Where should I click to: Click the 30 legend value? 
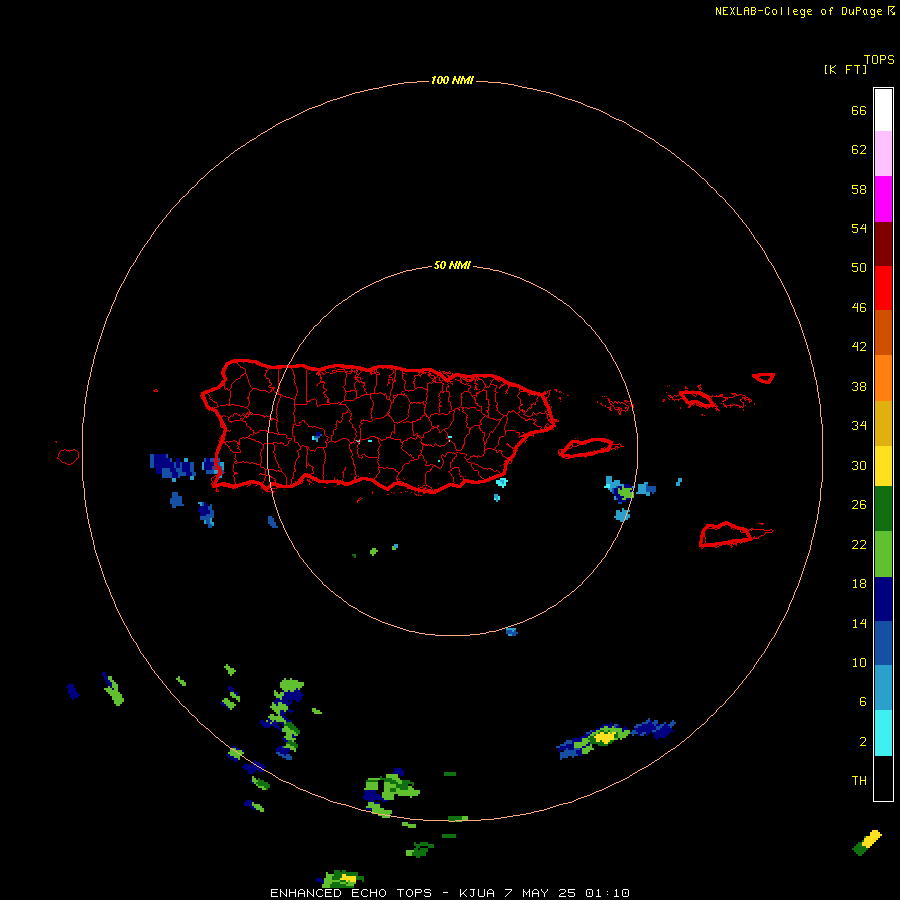coord(859,465)
